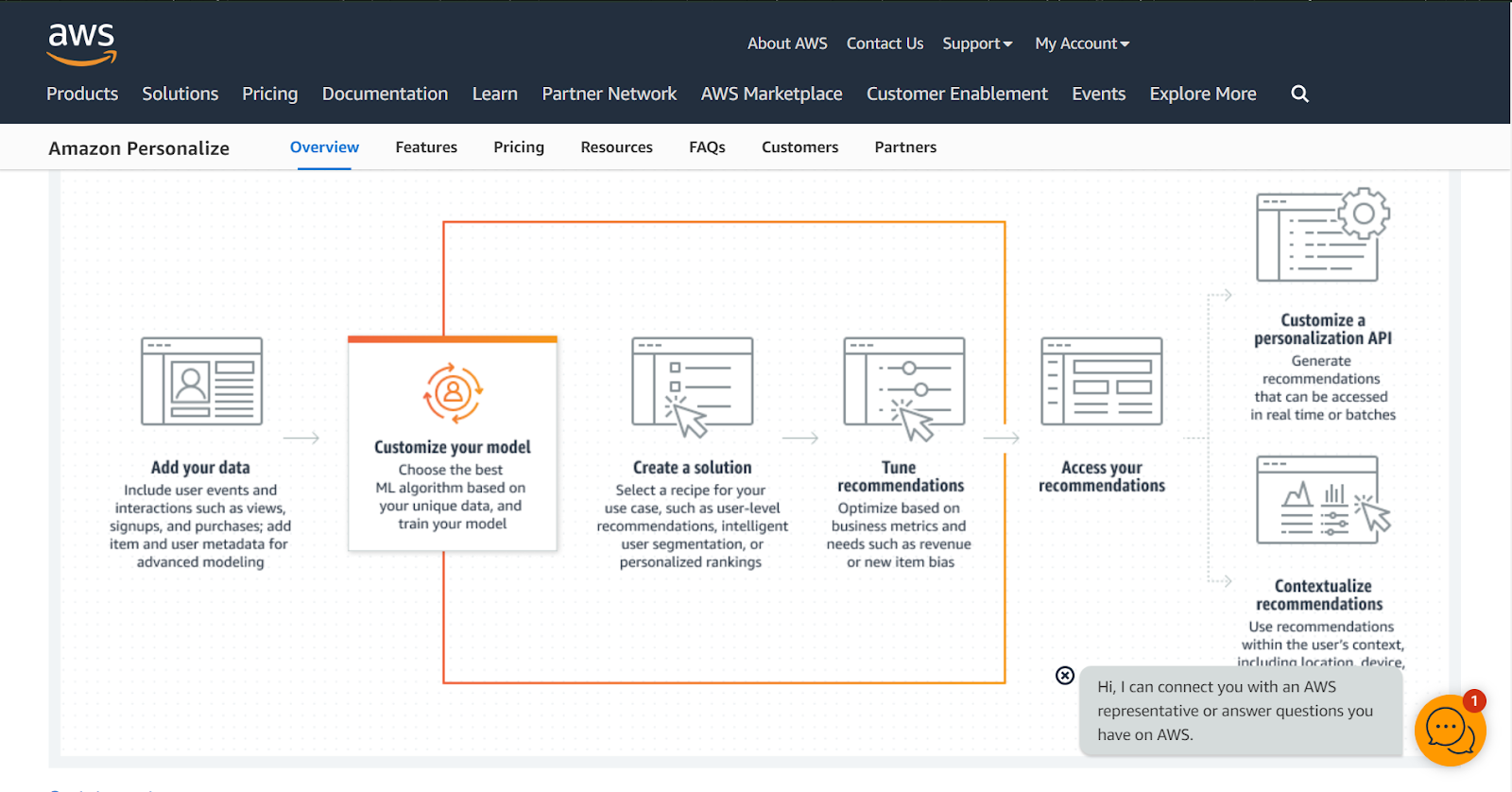This screenshot has height=792, width=1512.
Task: Select the Resources tab
Action: click(x=616, y=147)
